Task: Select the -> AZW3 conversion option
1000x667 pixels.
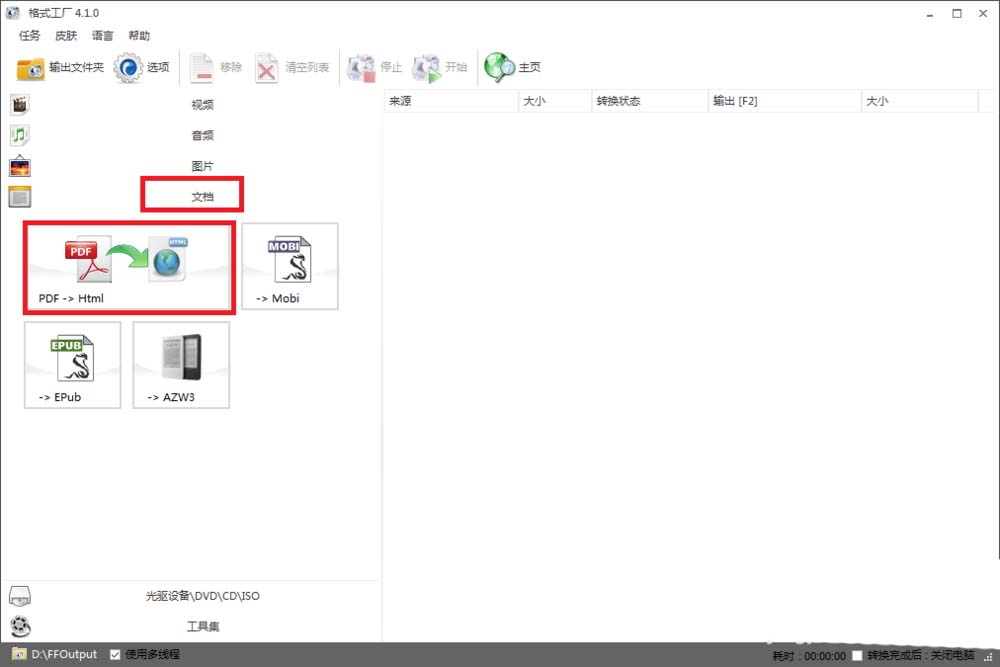Action: point(180,364)
